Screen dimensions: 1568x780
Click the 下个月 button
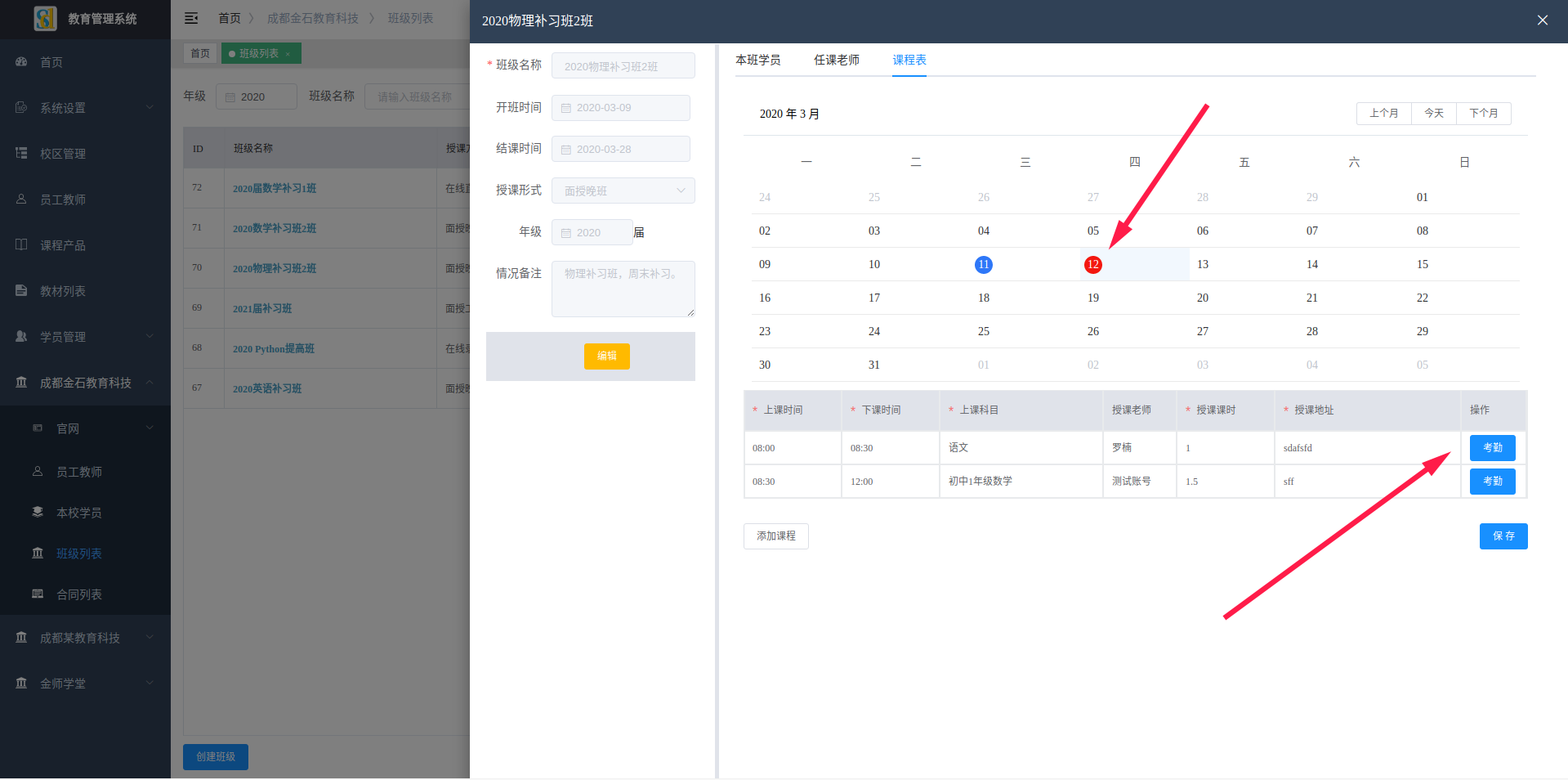click(1483, 113)
